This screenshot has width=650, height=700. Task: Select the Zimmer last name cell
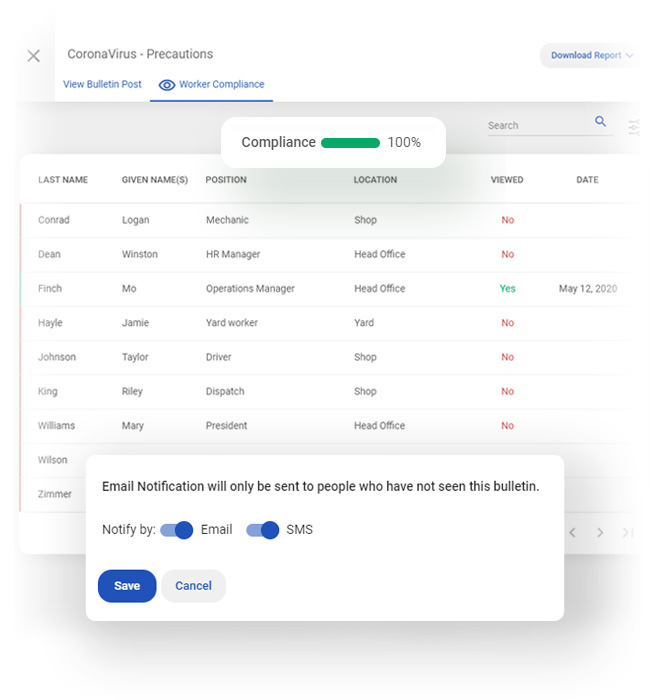point(54,494)
